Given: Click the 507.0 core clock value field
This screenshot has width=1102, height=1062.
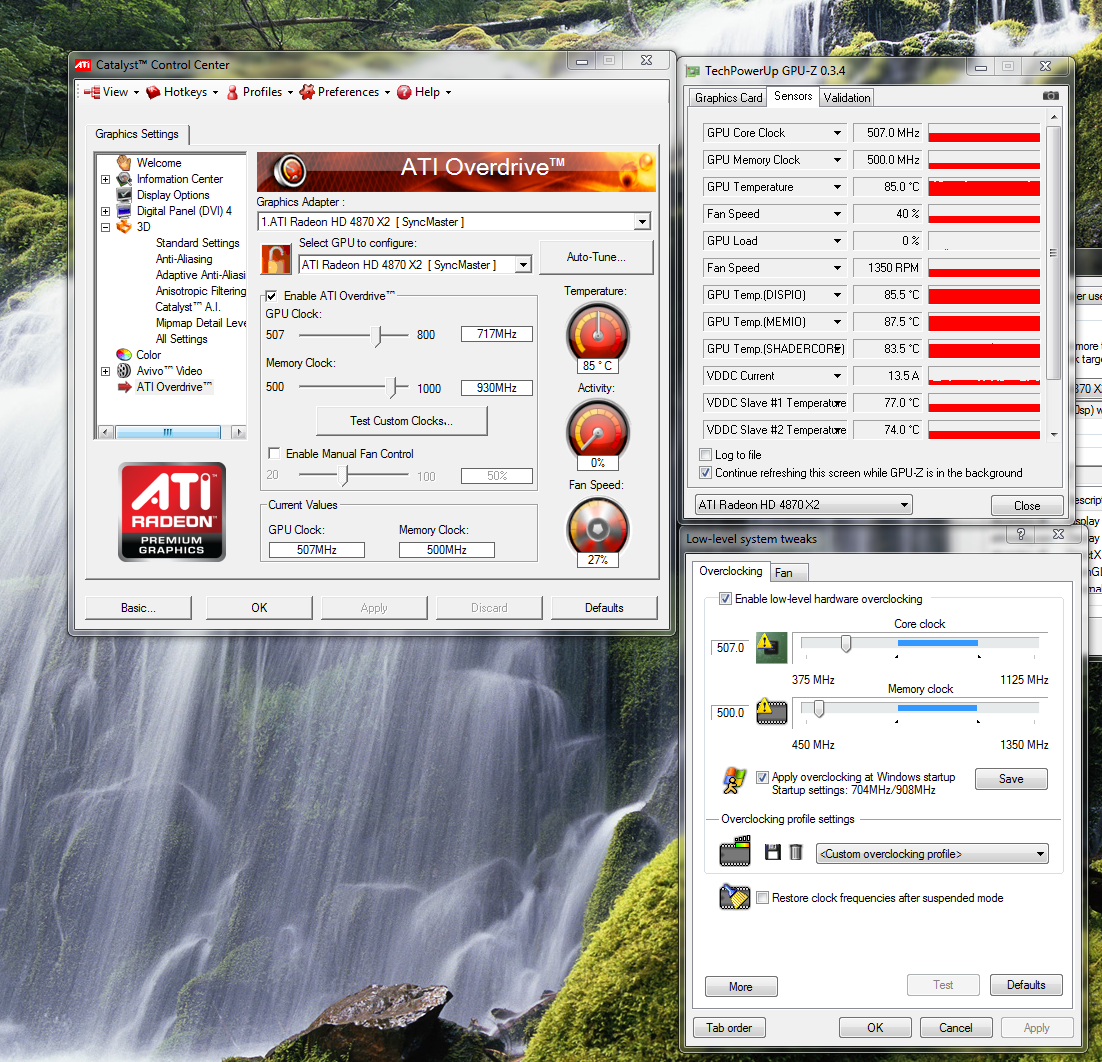Looking at the screenshot, I should coord(730,648).
